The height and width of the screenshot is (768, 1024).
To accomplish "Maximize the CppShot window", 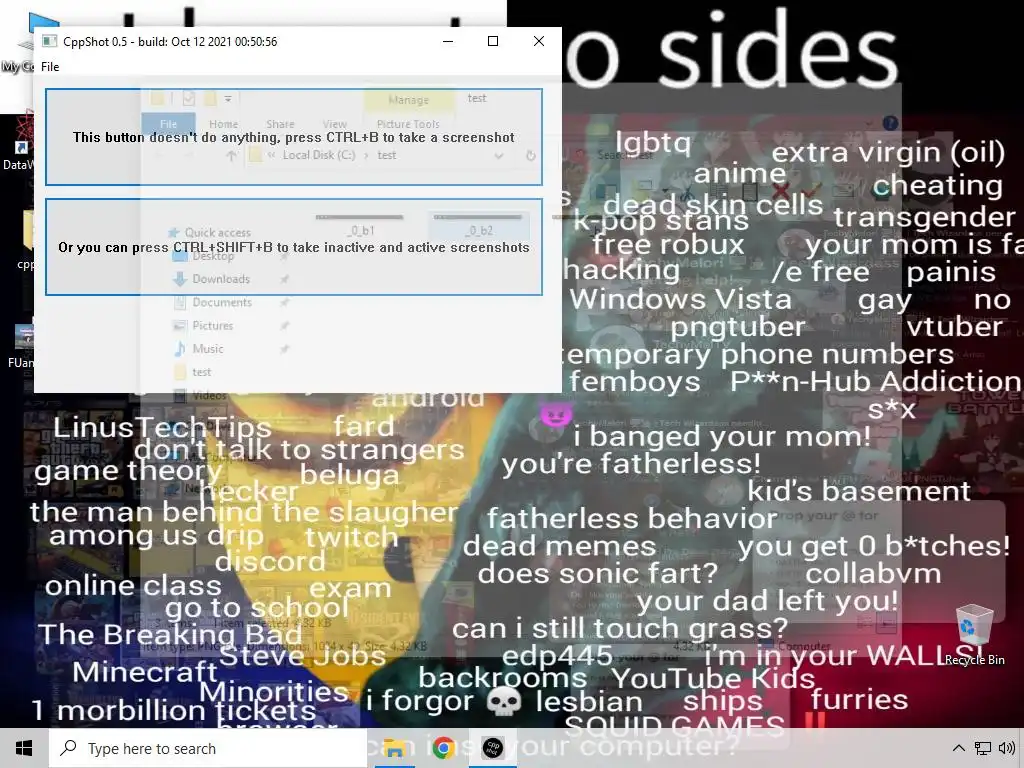I will coord(493,41).
